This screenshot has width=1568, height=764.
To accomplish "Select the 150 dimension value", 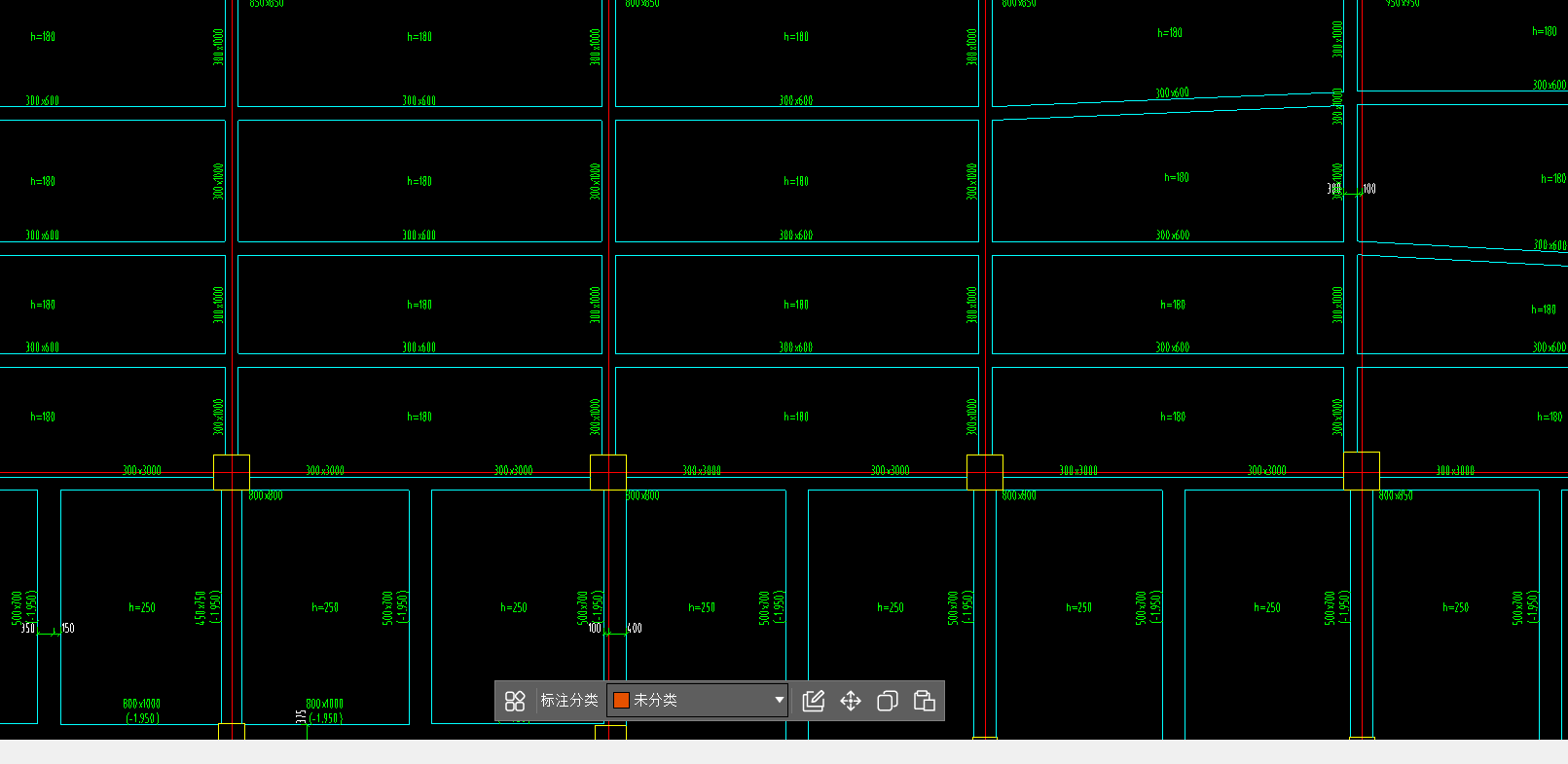I will (68, 629).
